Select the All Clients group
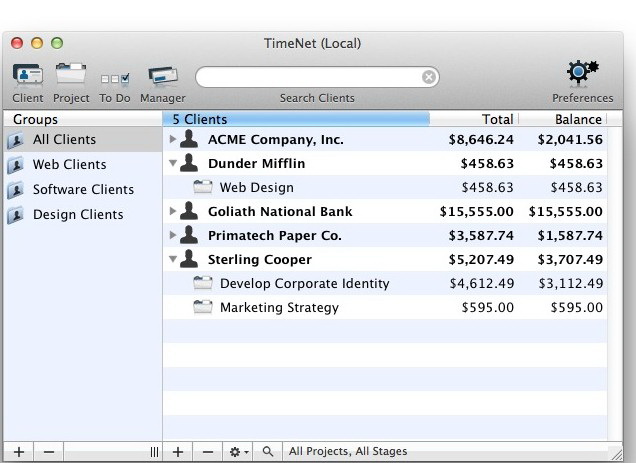The height and width of the screenshot is (463, 636). click(83, 140)
